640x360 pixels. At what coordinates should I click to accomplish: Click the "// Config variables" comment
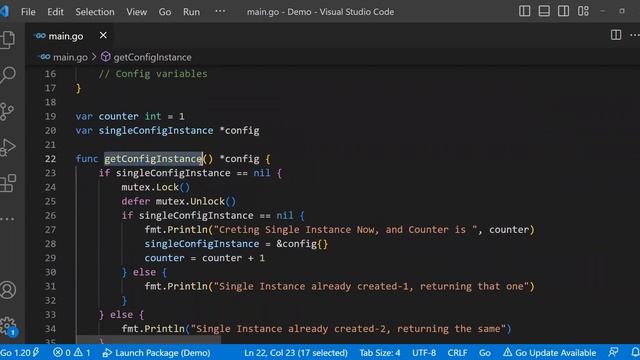[x=153, y=74]
